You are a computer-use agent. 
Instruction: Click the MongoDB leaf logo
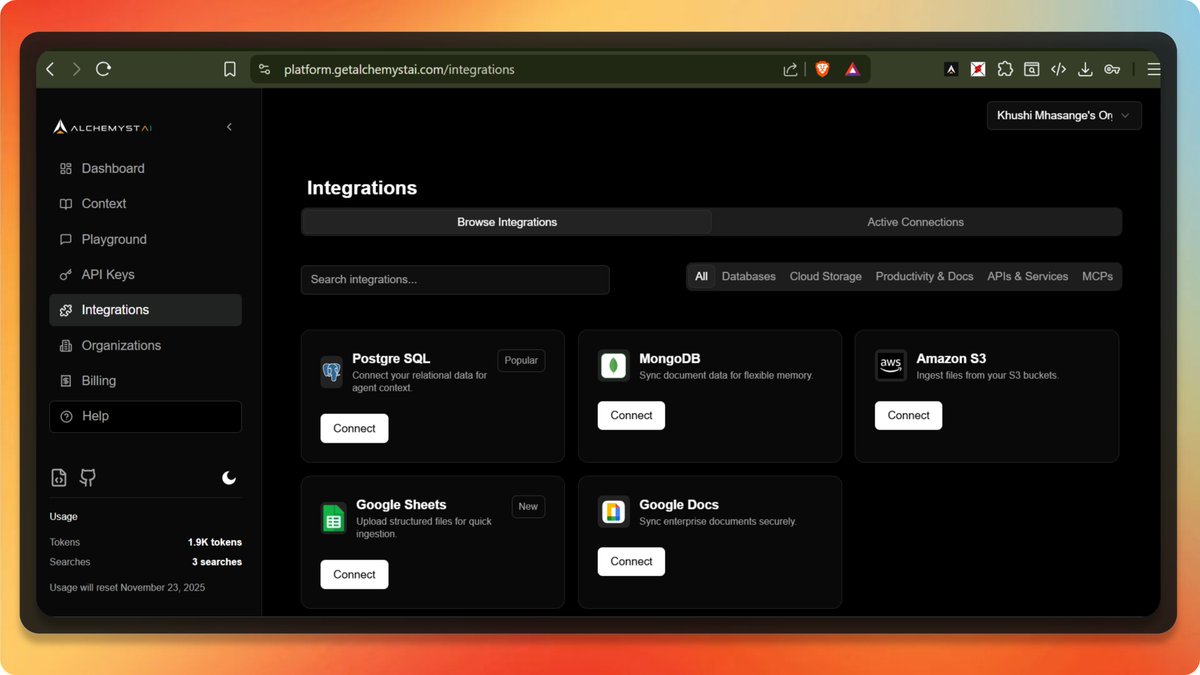[613, 366]
